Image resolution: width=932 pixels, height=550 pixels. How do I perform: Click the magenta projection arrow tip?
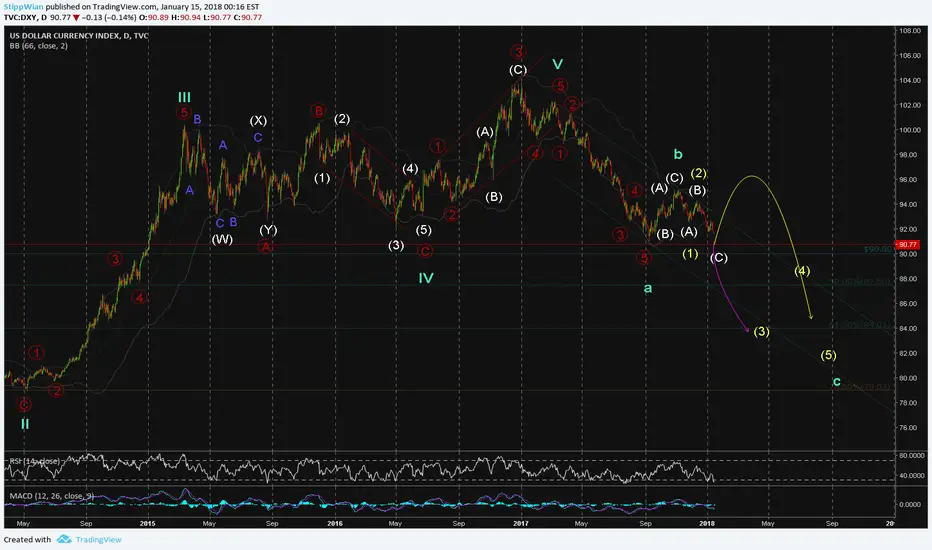(747, 330)
